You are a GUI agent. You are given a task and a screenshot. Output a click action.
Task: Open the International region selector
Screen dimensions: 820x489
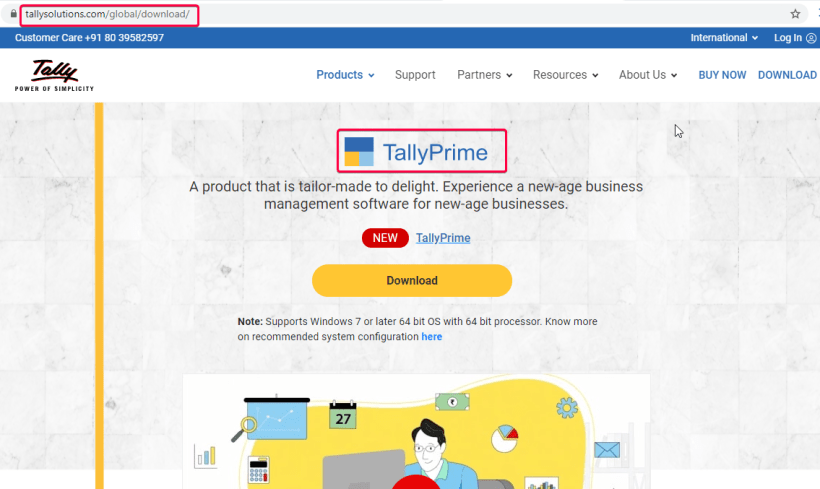(724, 38)
